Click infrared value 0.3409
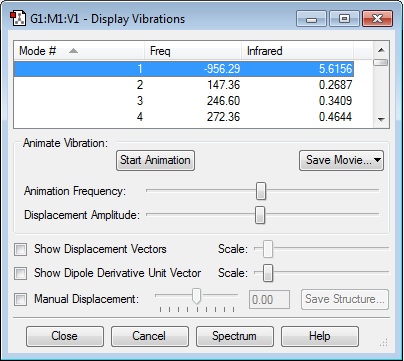Image resolution: width=404 pixels, height=361 pixels. coord(335,101)
